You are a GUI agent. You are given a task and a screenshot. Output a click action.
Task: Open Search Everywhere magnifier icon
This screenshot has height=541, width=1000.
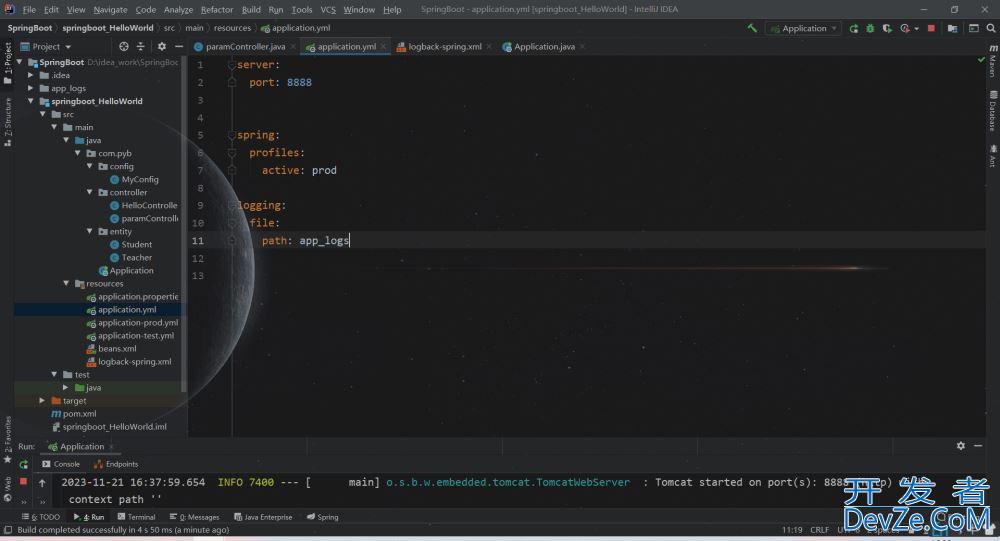point(990,28)
